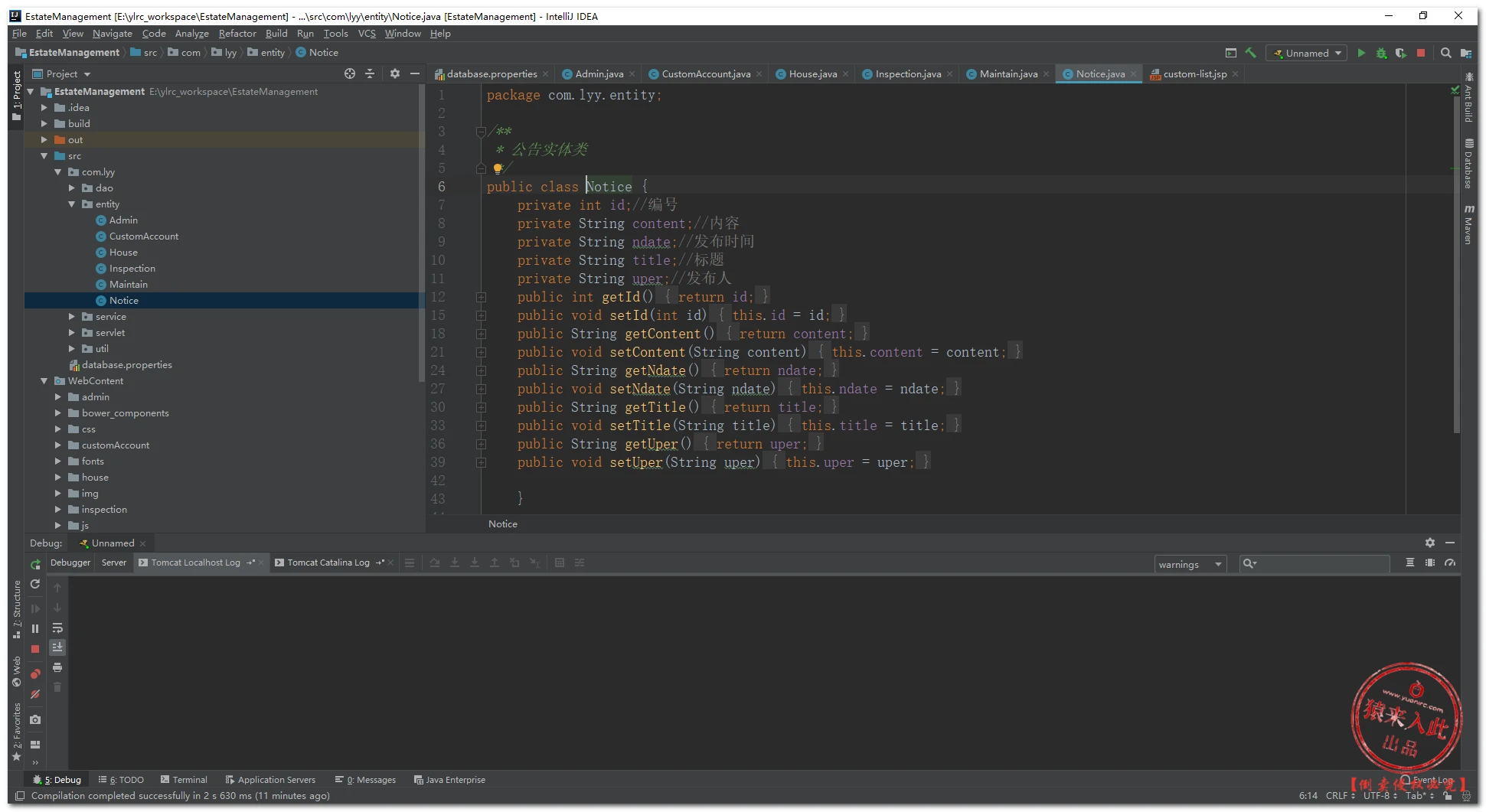Run with Coverage using the shield icon

1400,53
